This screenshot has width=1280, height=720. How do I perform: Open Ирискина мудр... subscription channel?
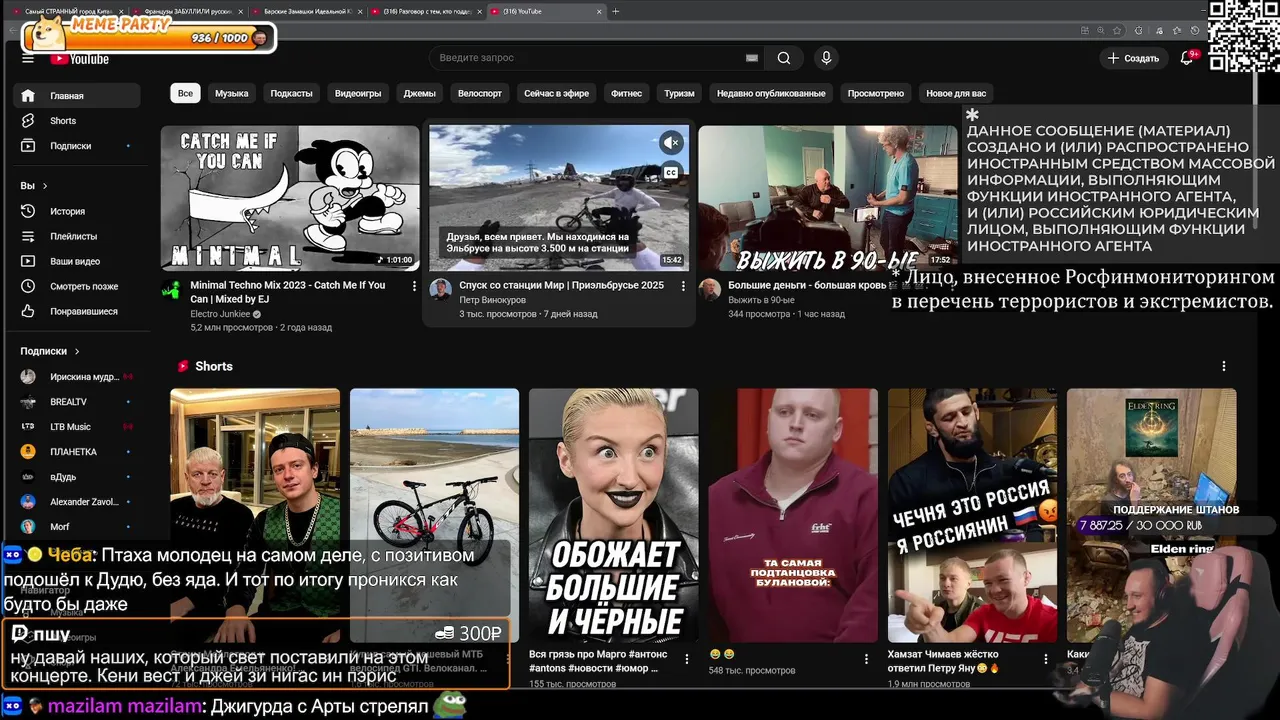click(x=77, y=377)
